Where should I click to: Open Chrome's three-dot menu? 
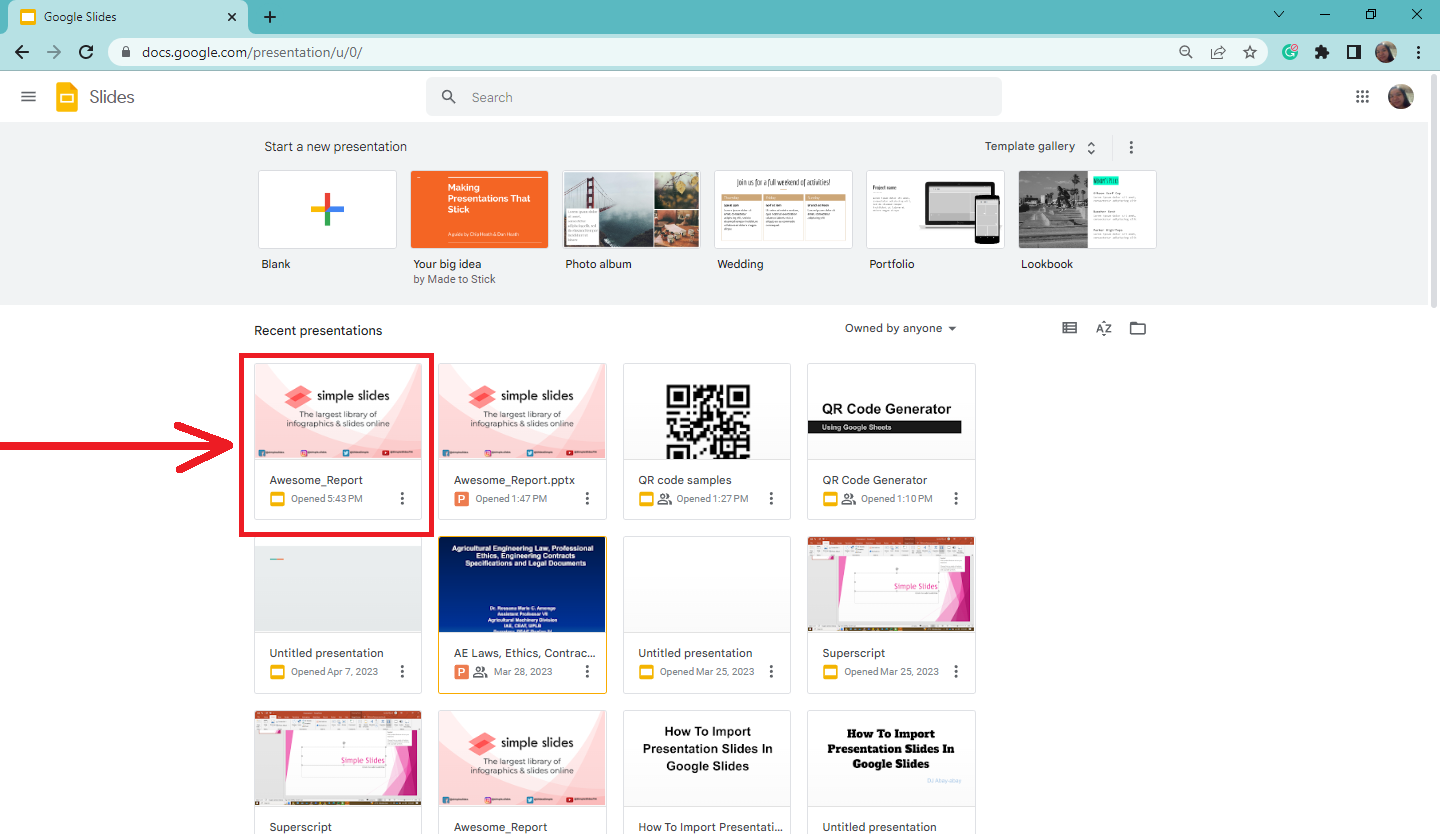pyautogui.click(x=1419, y=52)
